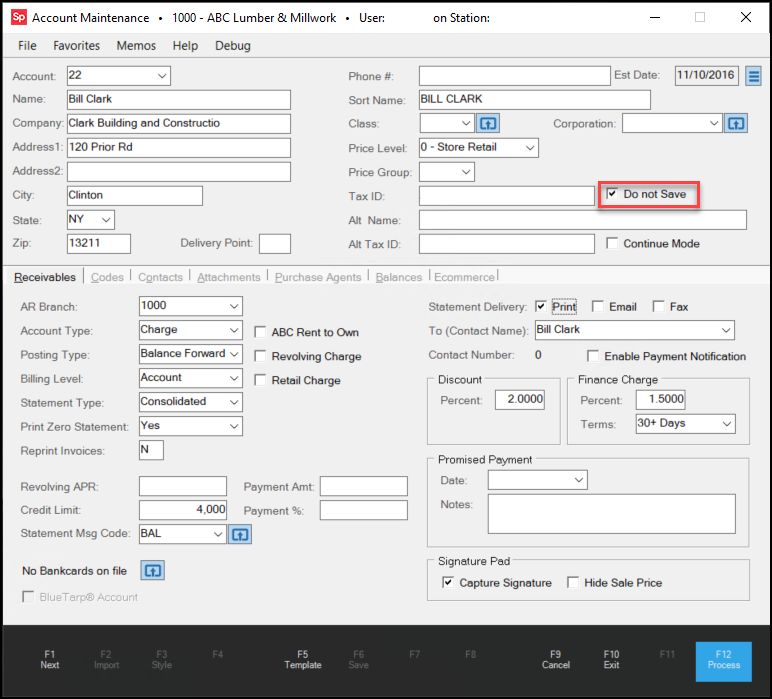The width and height of the screenshot is (772, 699).
Task: Click the icon beside Statement Msg Code
Action: pyautogui.click(x=240, y=534)
